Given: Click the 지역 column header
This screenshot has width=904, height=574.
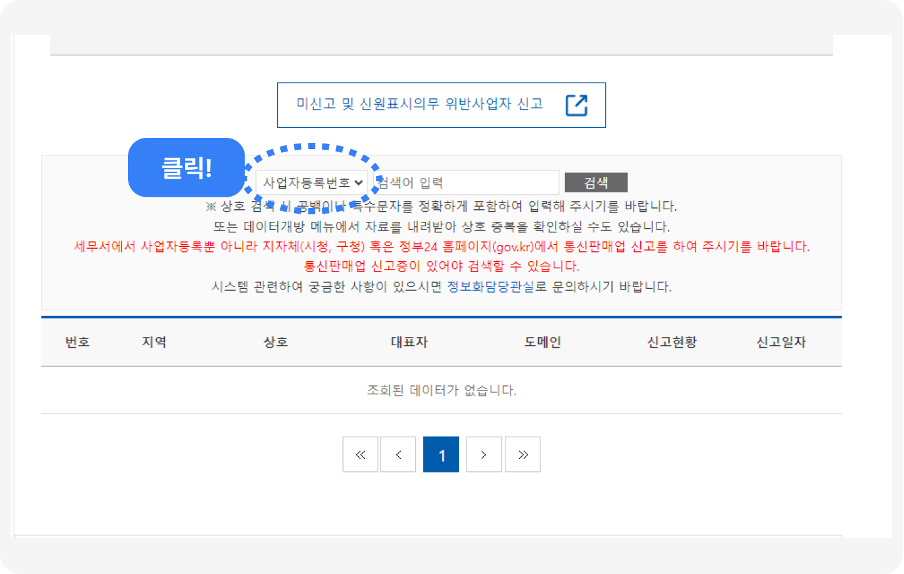Looking at the screenshot, I should 154,342.
